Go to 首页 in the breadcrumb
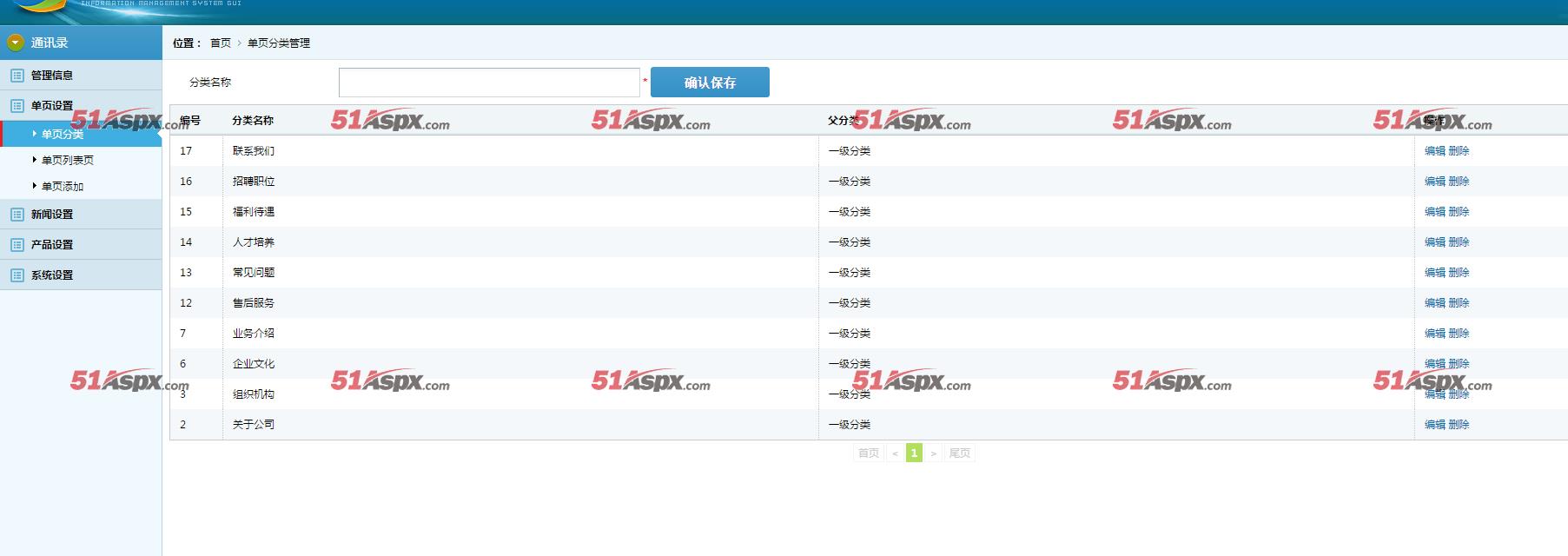 click(221, 43)
